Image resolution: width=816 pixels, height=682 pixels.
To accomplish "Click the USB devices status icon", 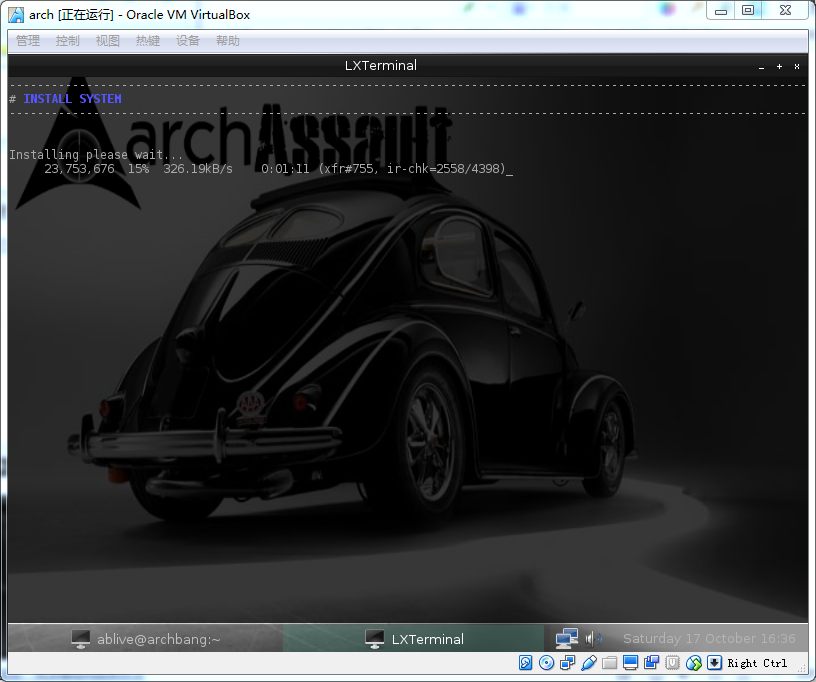I will 589,663.
